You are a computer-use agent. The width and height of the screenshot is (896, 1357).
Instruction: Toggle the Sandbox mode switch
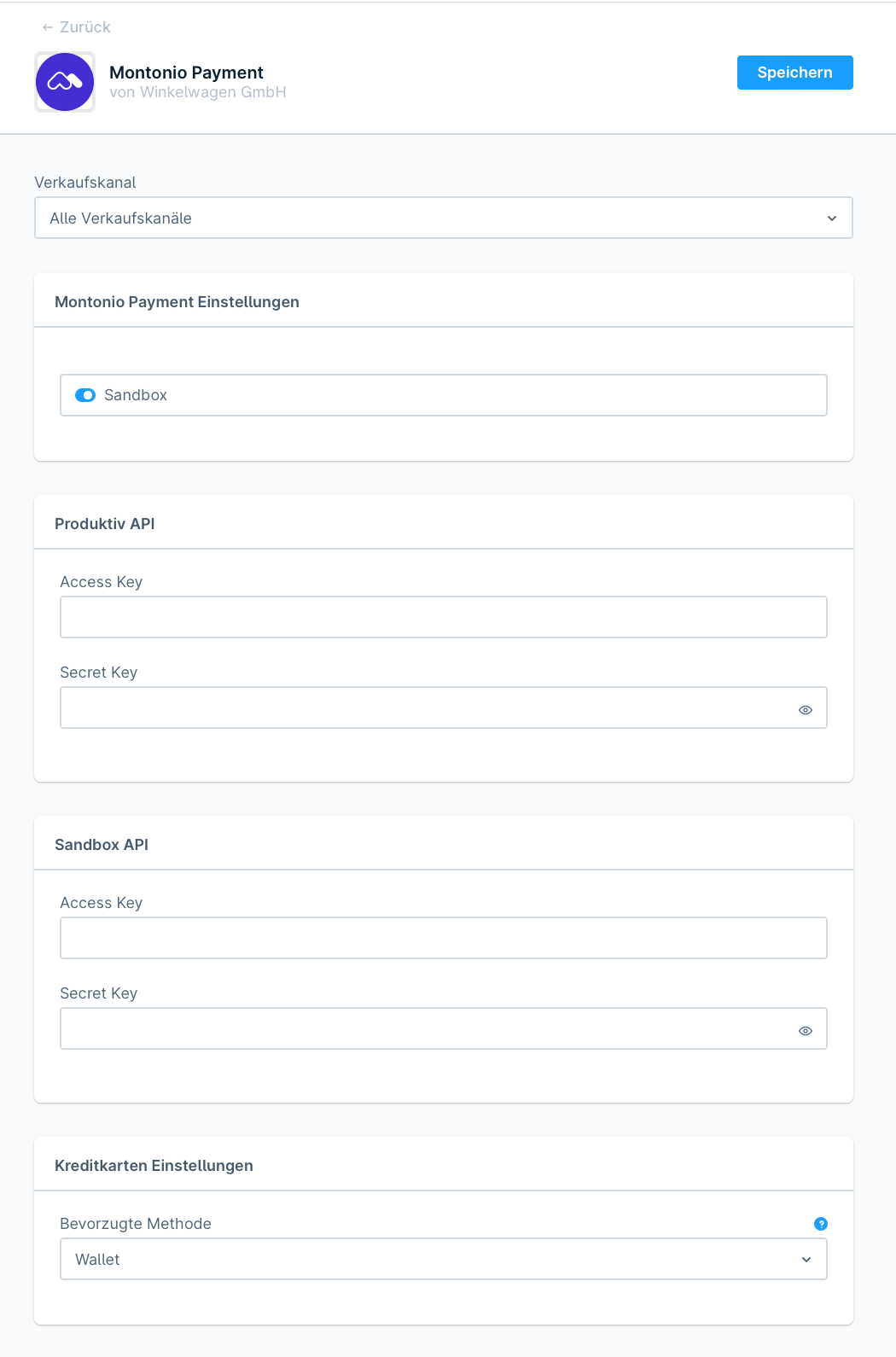click(85, 395)
